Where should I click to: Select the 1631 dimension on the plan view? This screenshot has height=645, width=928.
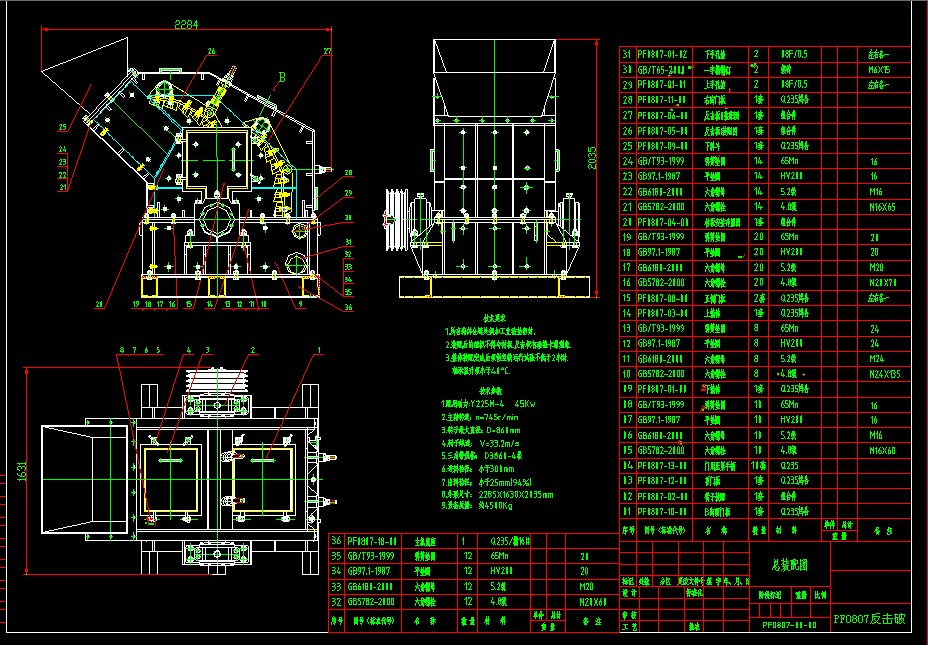pyautogui.click(x=22, y=472)
